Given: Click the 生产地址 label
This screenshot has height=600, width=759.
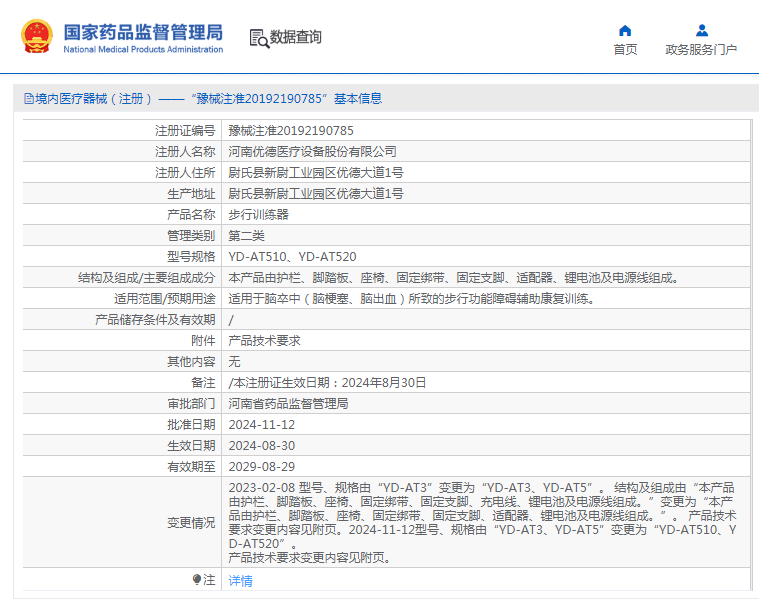Looking at the screenshot, I should [191, 194].
